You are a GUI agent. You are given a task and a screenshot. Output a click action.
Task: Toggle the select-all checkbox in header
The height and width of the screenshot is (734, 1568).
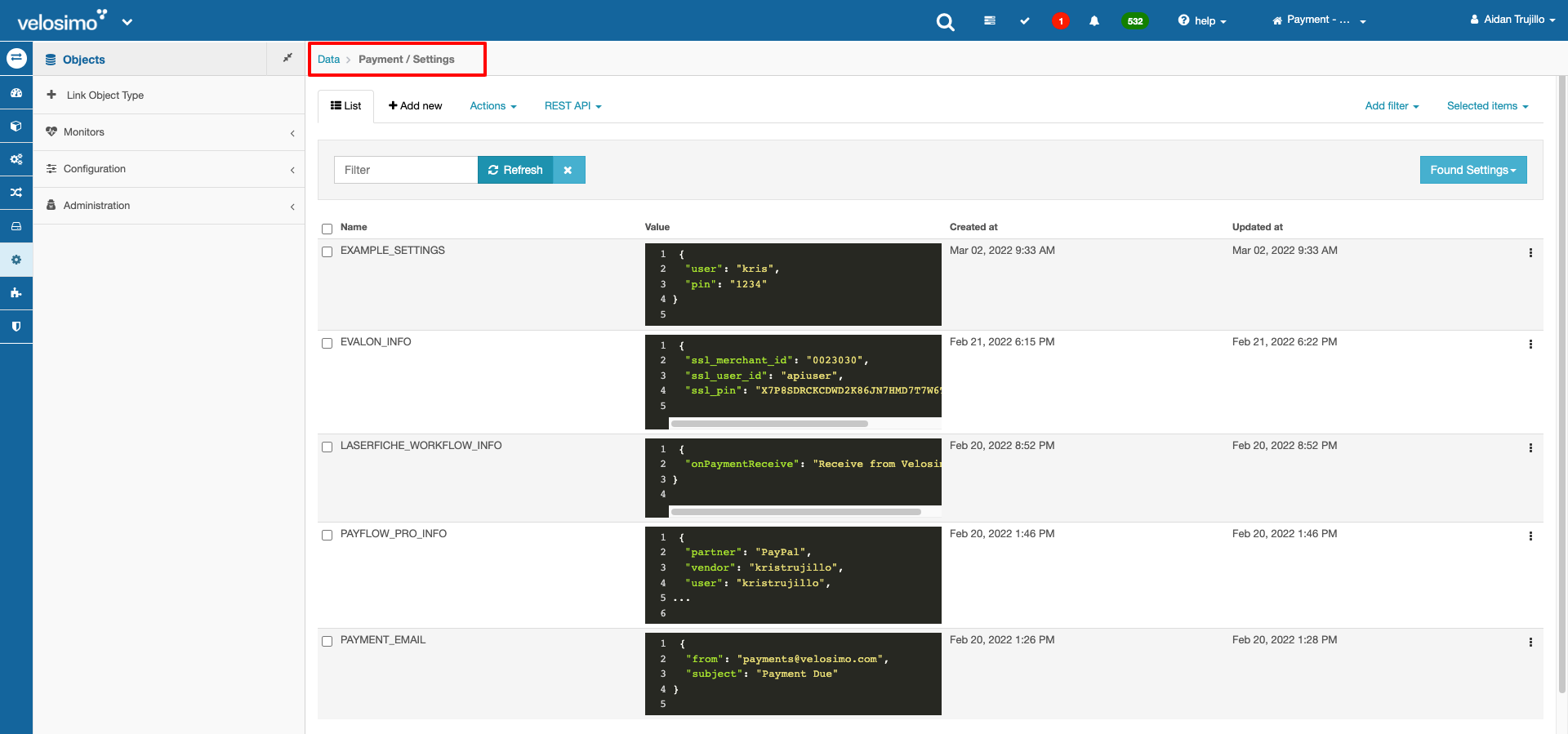click(x=327, y=229)
